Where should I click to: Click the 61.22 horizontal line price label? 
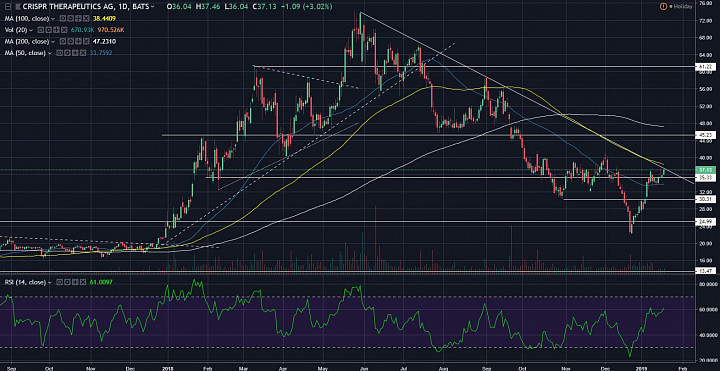click(705, 67)
